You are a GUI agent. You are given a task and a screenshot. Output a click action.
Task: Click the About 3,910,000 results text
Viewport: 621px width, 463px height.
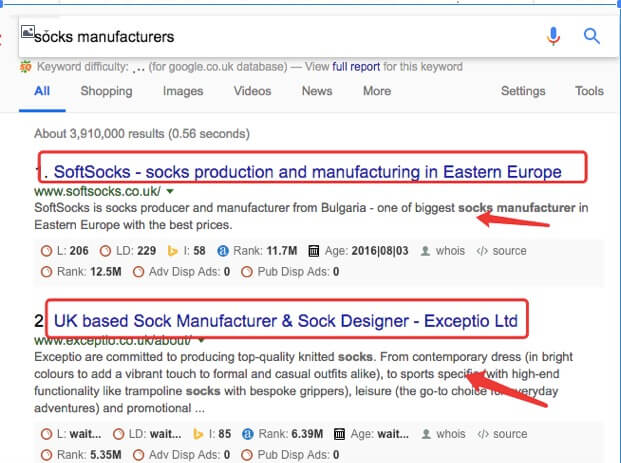tap(142, 133)
